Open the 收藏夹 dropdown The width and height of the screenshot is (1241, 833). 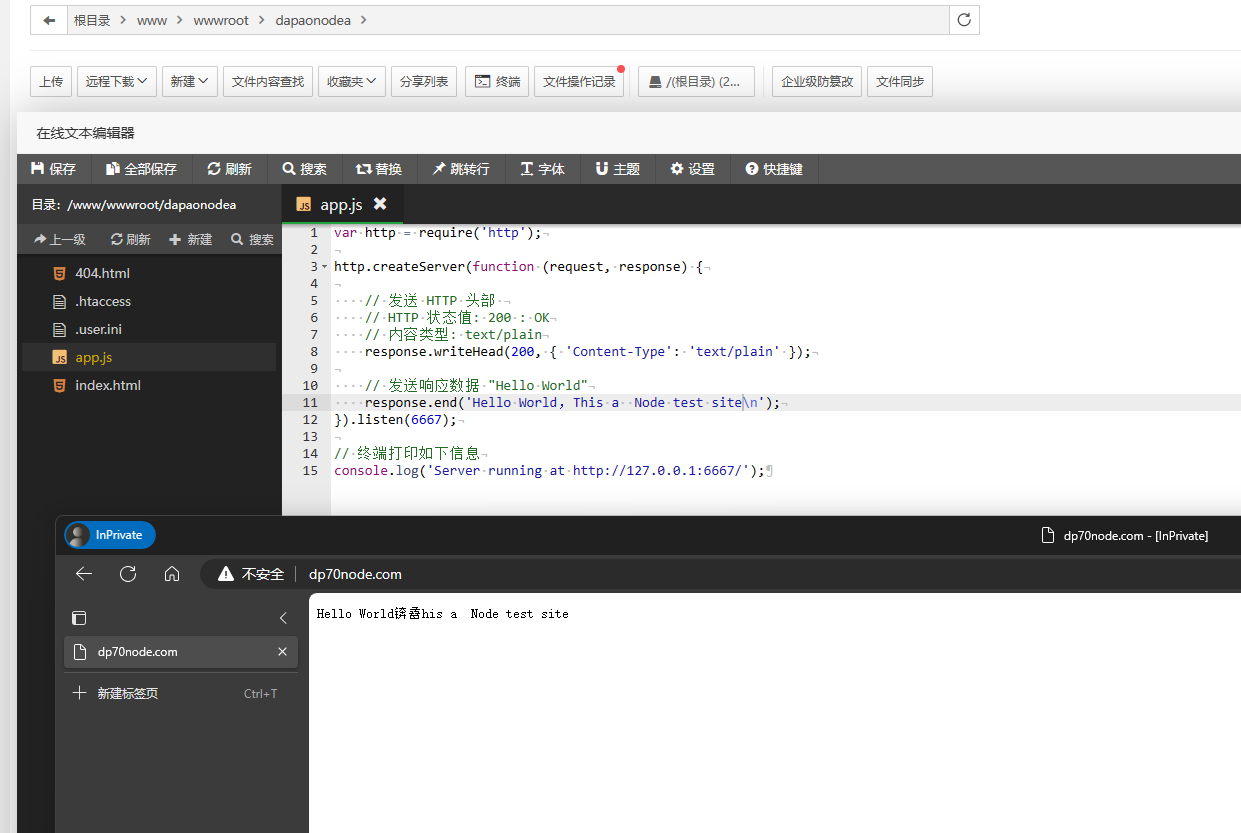(x=352, y=82)
